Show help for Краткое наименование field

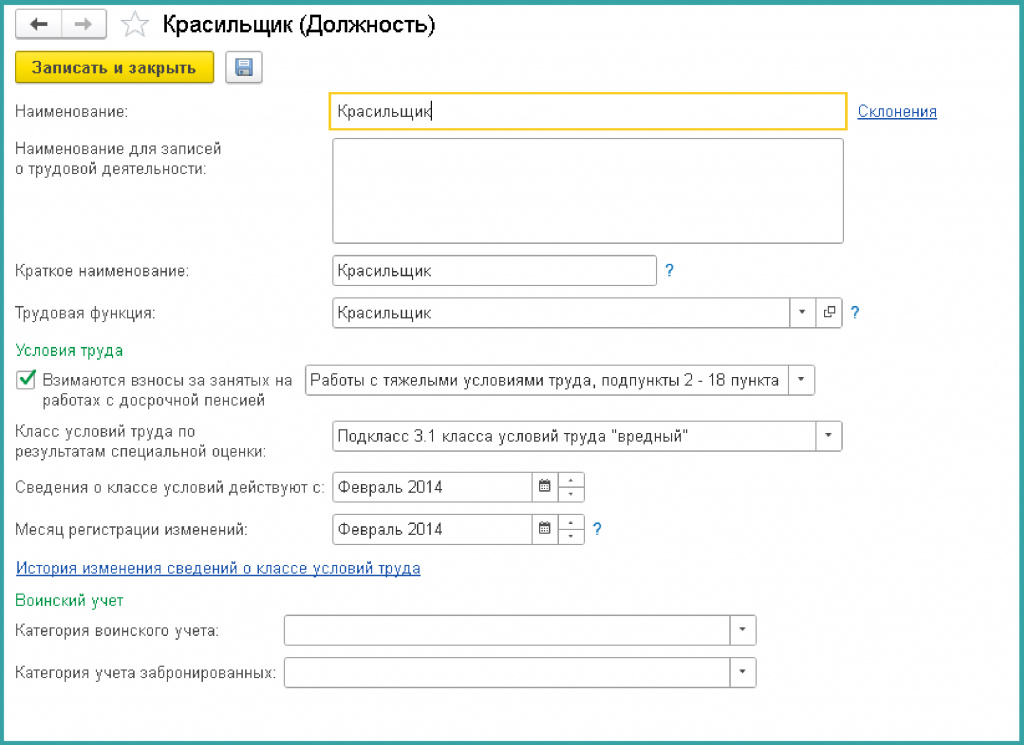(669, 270)
